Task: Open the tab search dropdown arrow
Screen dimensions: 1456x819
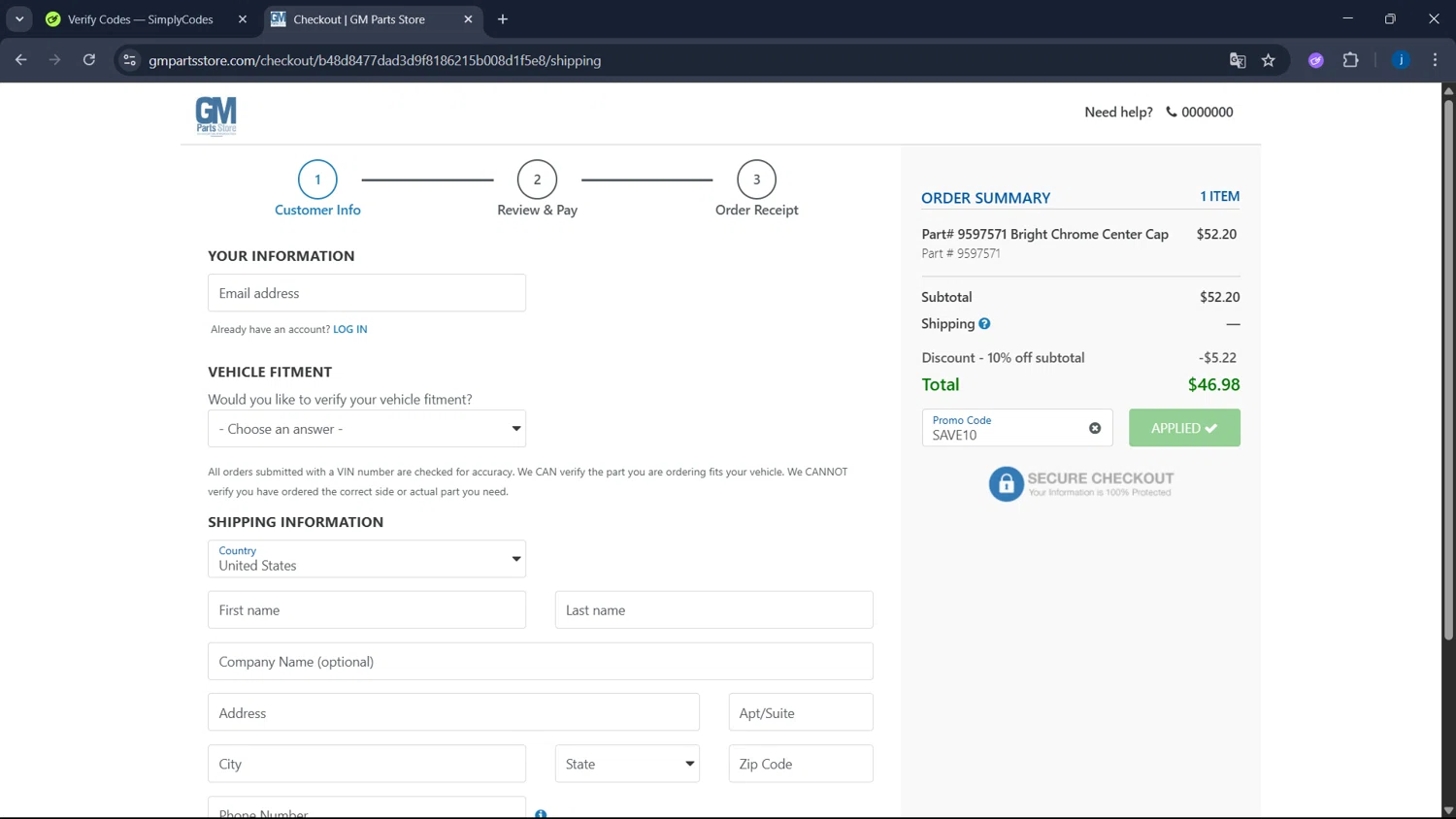Action: 19,19
